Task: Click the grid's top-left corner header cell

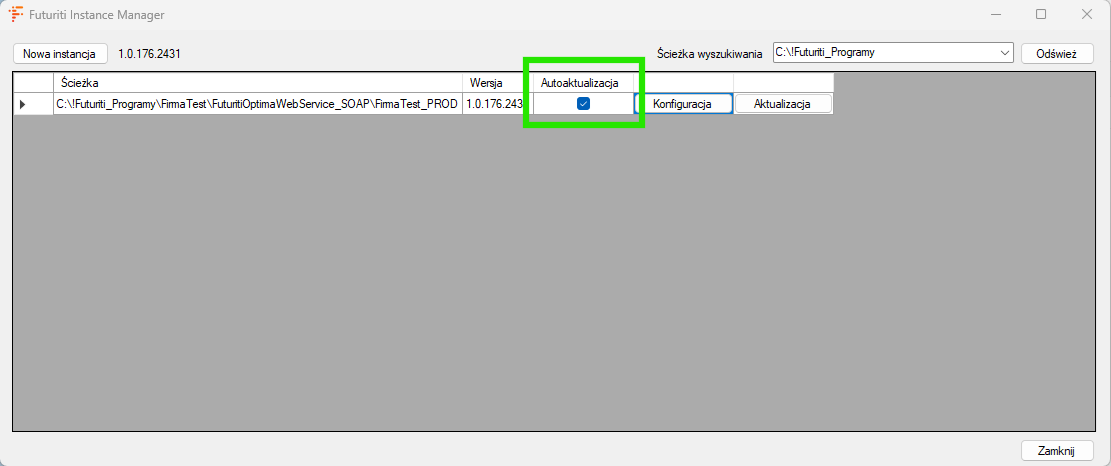Action: coord(33,82)
